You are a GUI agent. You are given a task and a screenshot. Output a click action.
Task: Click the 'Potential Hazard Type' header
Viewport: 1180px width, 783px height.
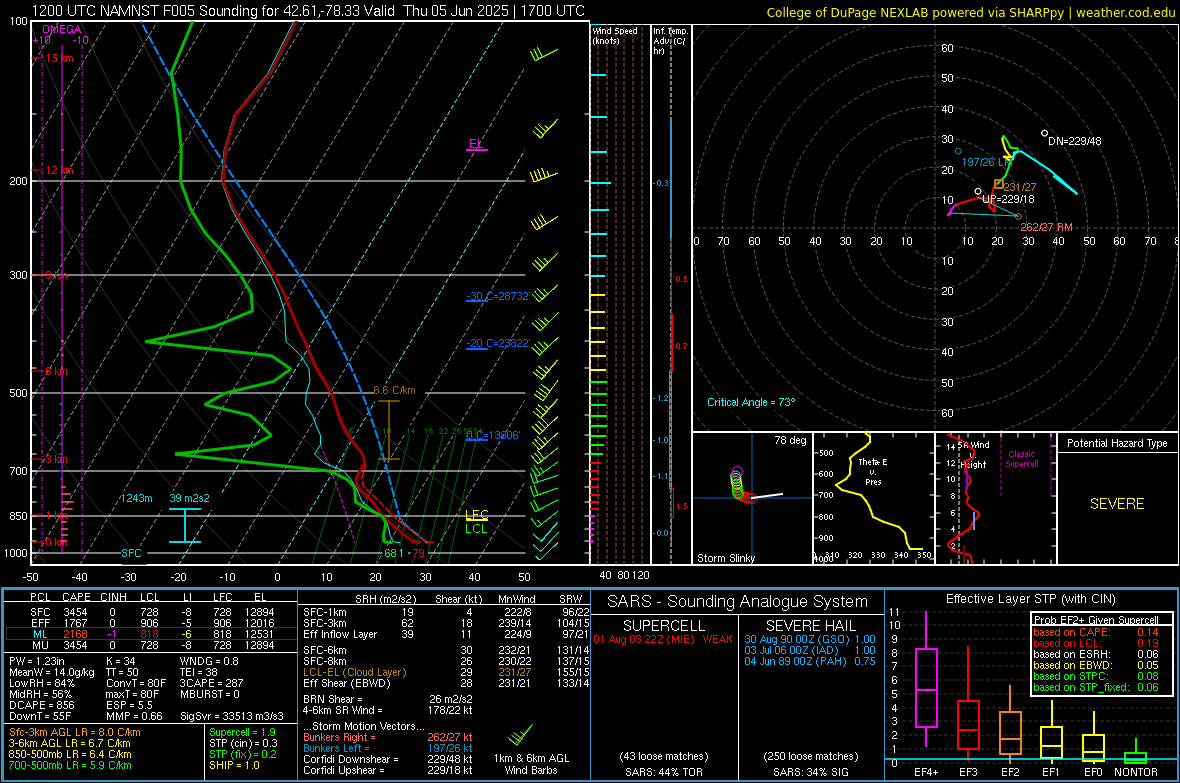pyautogui.click(x=1118, y=443)
